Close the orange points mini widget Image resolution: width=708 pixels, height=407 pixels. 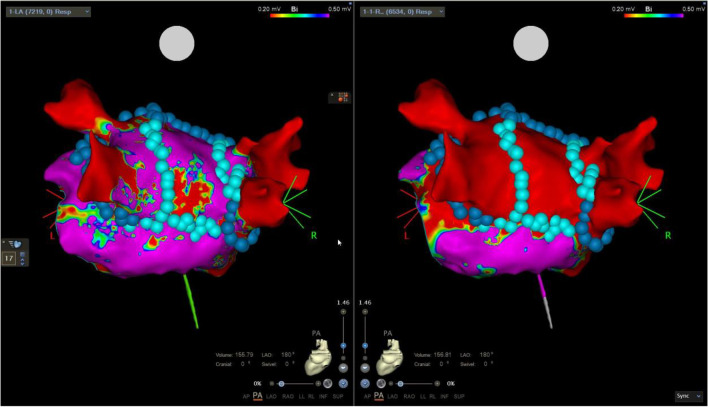(332, 94)
